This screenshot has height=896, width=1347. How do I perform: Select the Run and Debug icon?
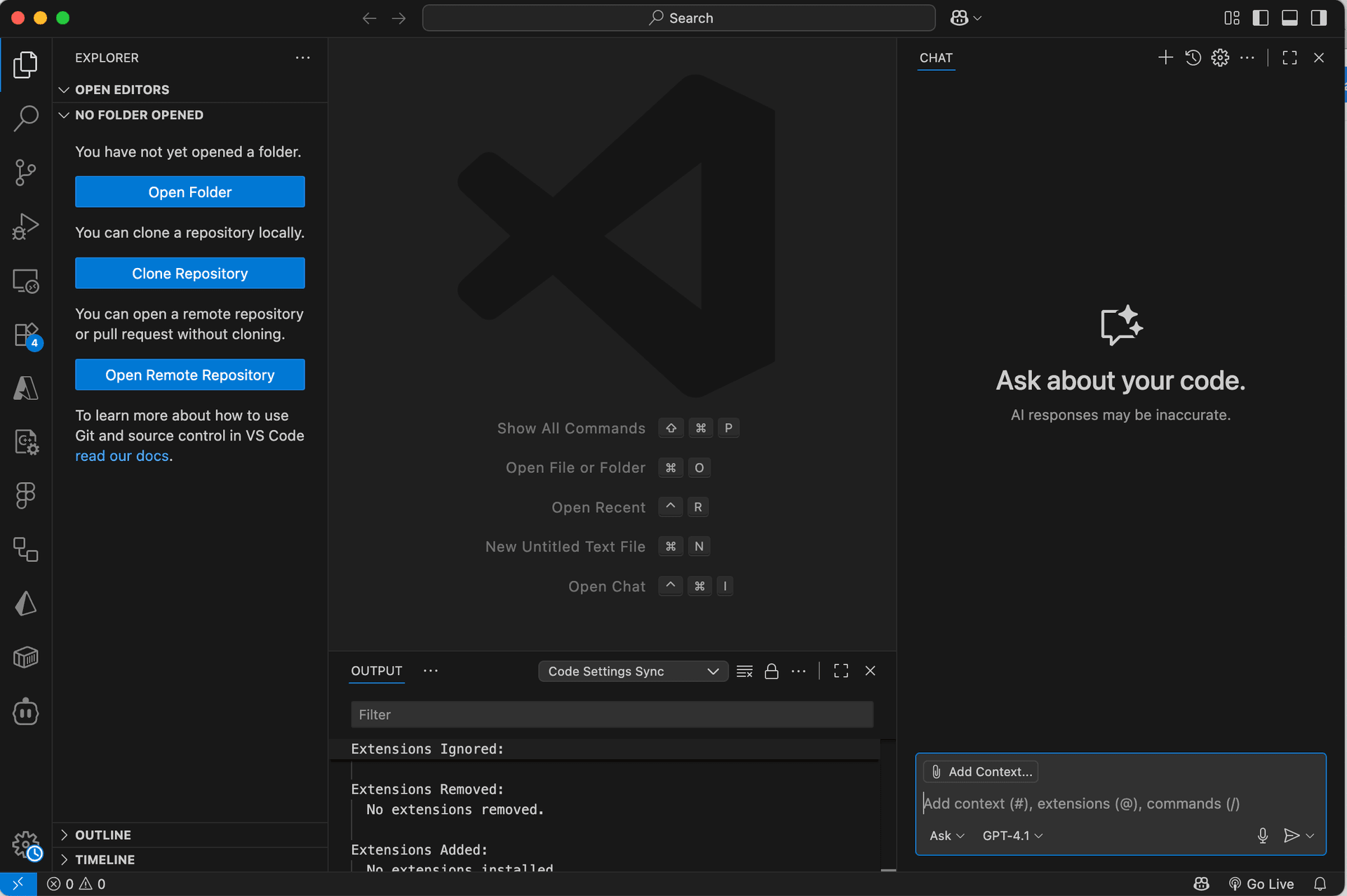click(26, 226)
